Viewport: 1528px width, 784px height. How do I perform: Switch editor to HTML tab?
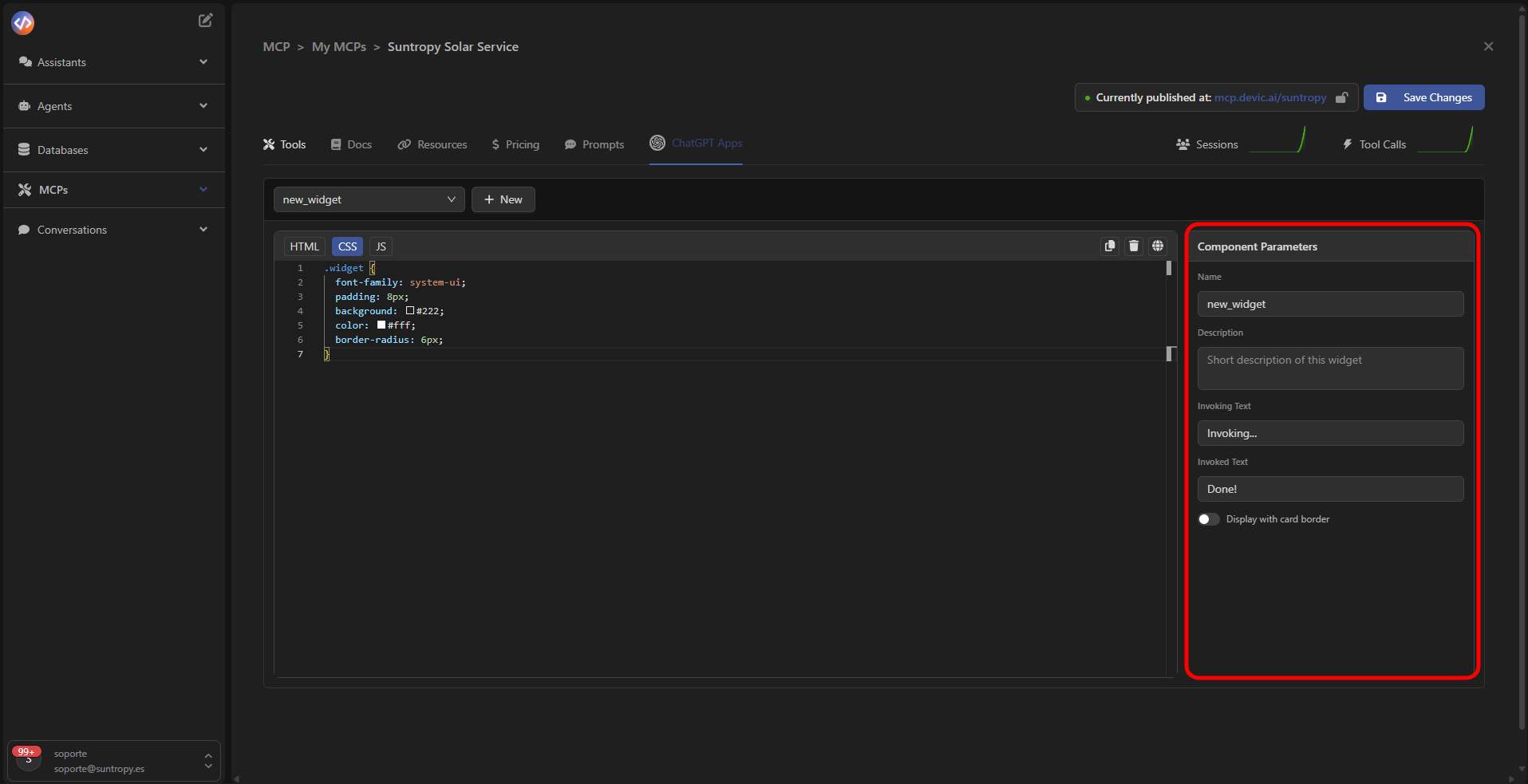(x=304, y=246)
